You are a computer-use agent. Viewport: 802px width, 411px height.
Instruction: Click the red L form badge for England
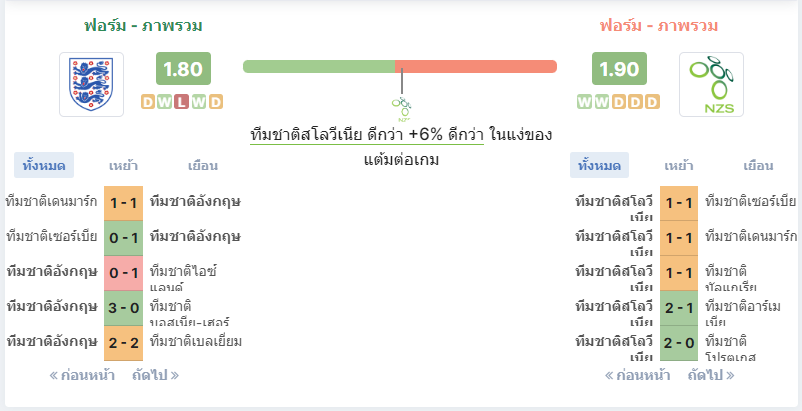181,102
